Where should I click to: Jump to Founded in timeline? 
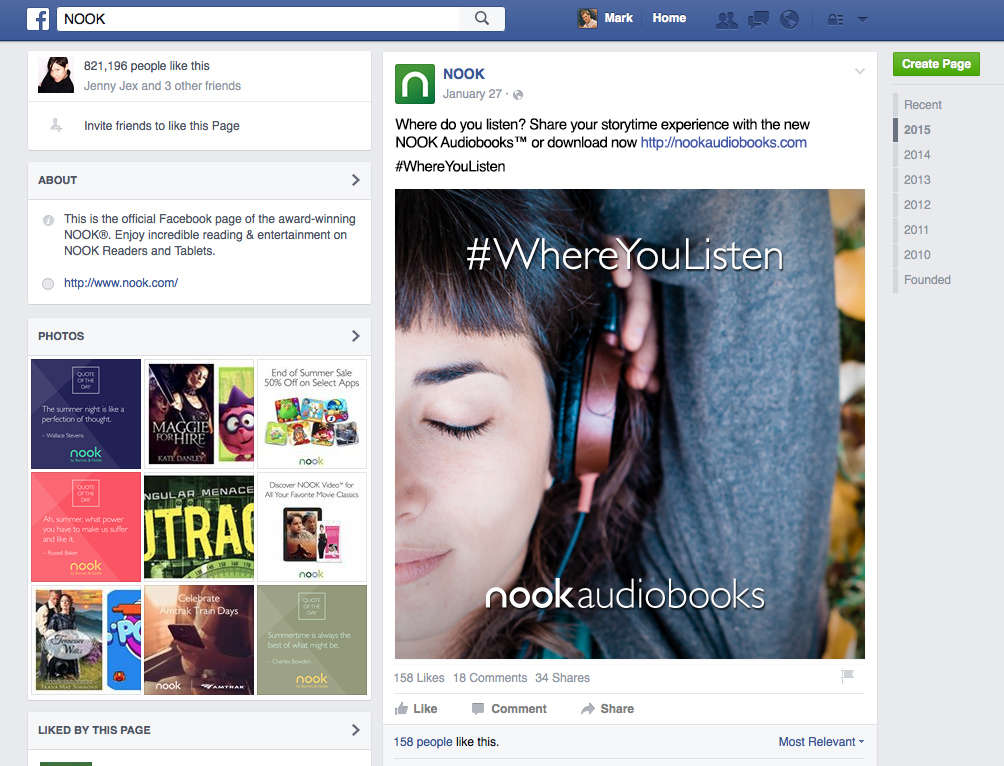[927, 279]
